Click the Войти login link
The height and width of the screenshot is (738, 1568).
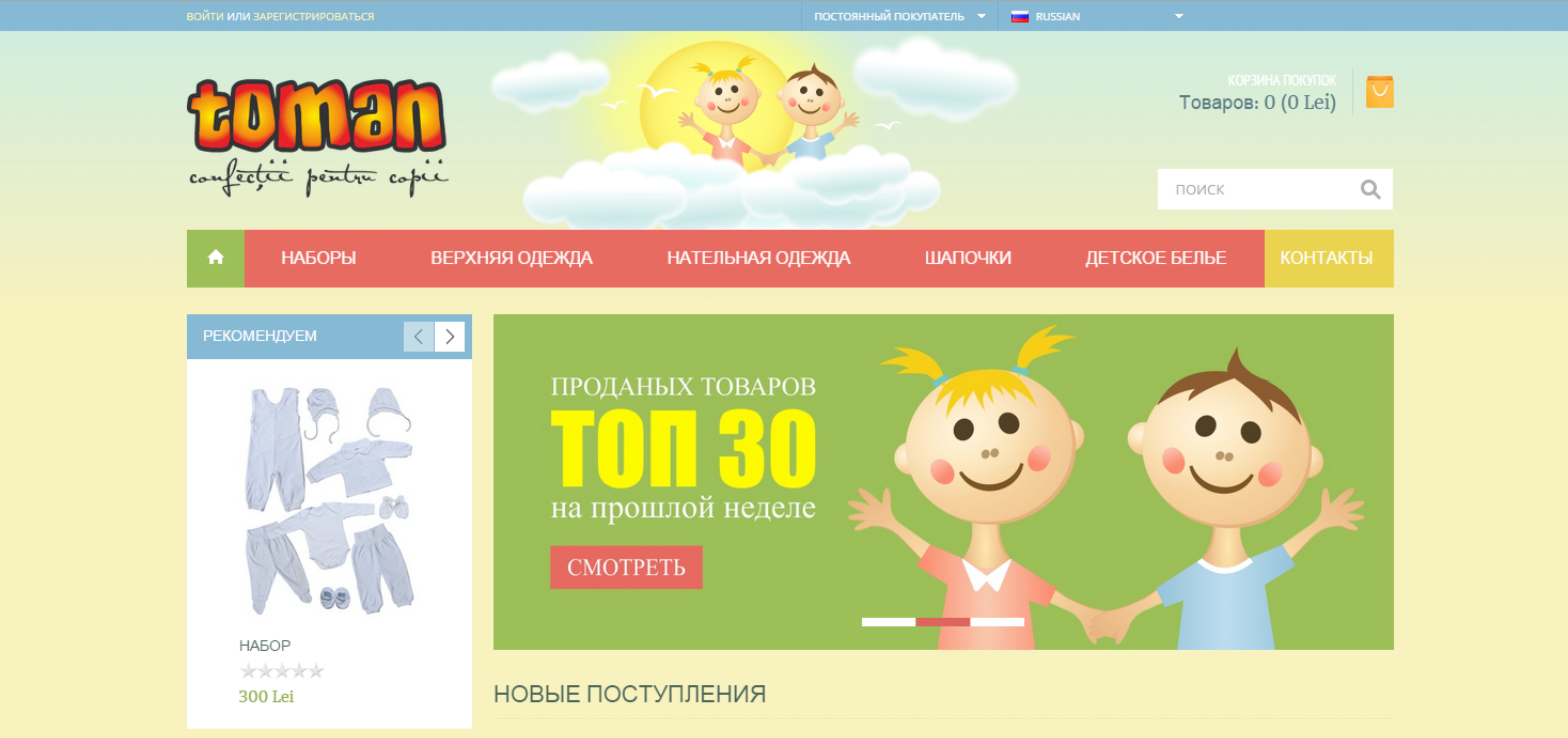(205, 16)
